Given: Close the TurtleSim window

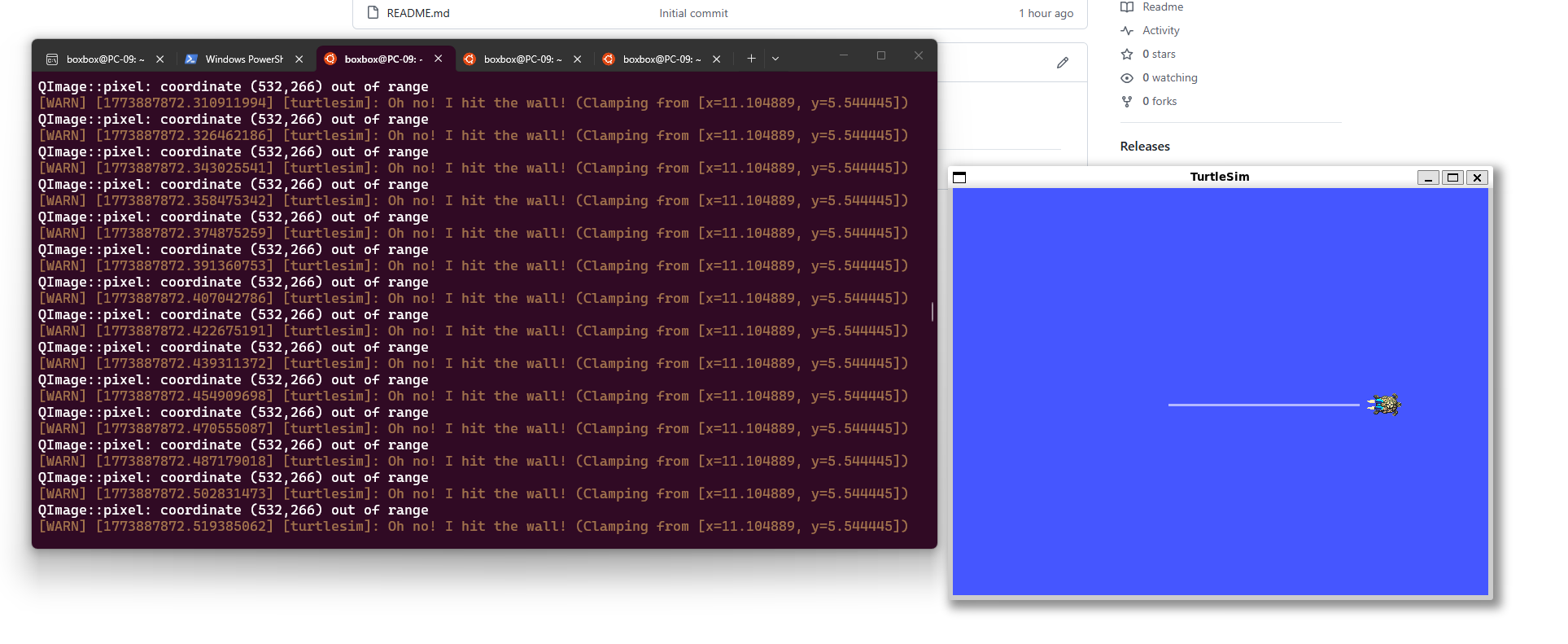Looking at the screenshot, I should (x=1478, y=177).
